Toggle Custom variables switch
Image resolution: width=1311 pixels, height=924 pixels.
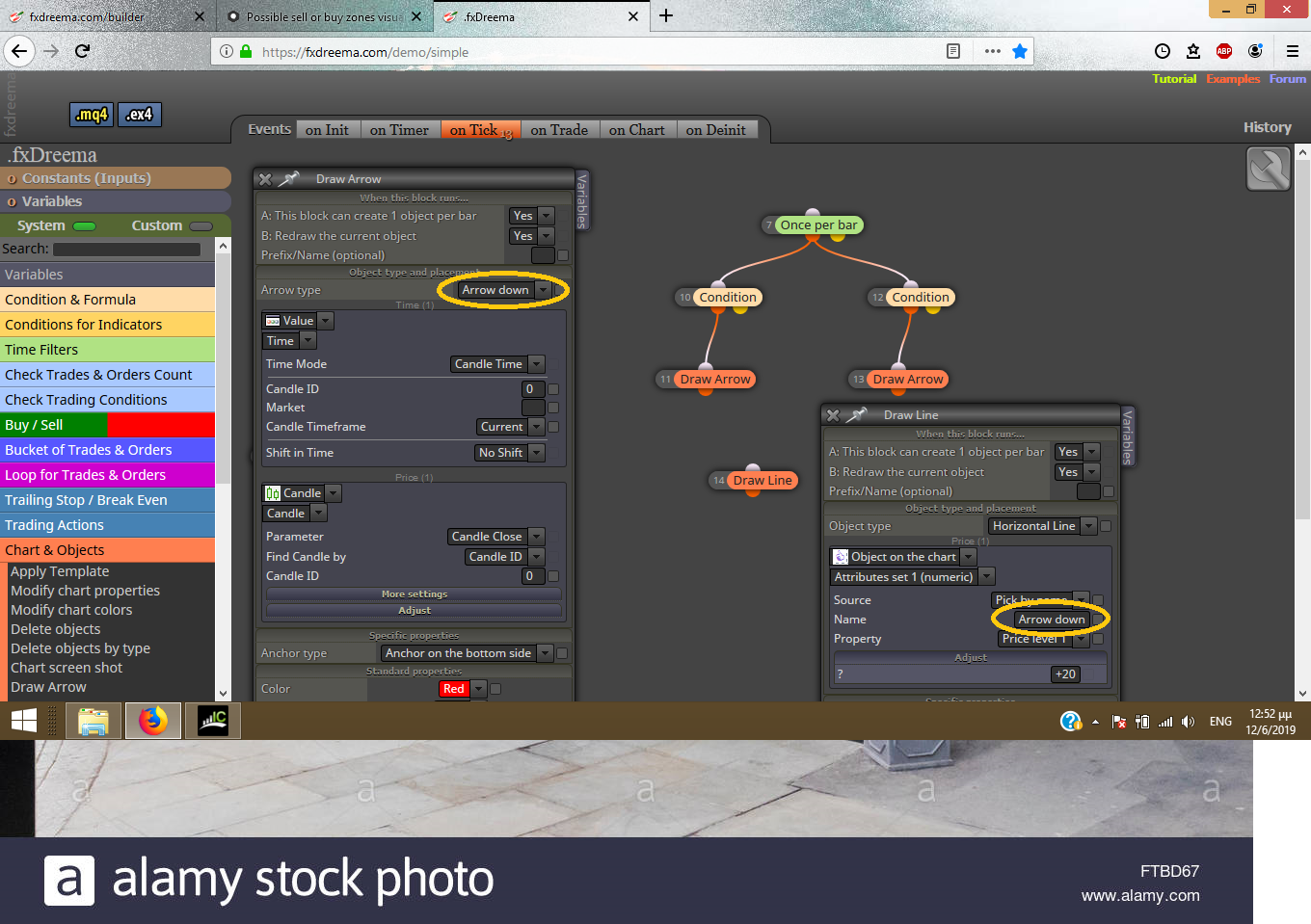click(x=201, y=226)
